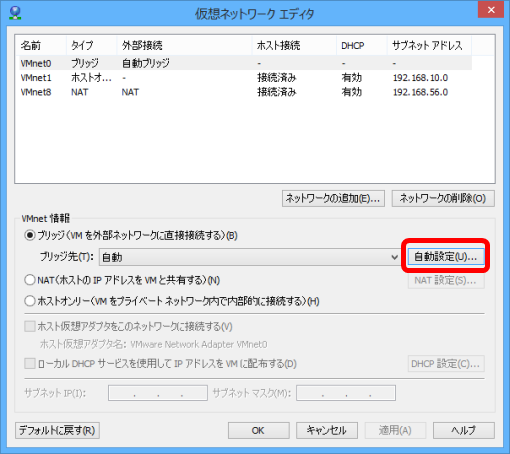Click ネットワークの削除(O) button

[443, 198]
